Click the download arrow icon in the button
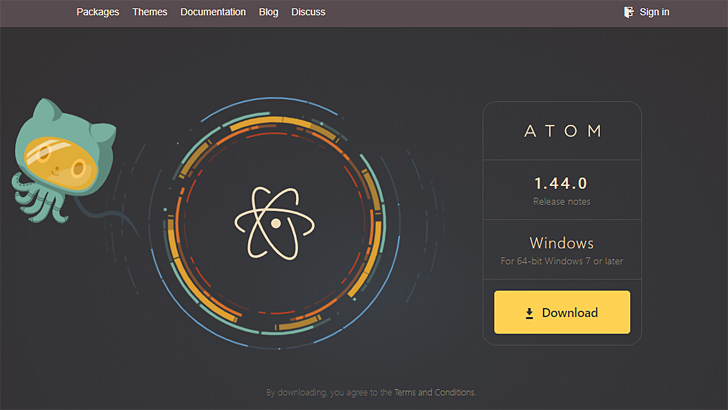 coord(529,313)
